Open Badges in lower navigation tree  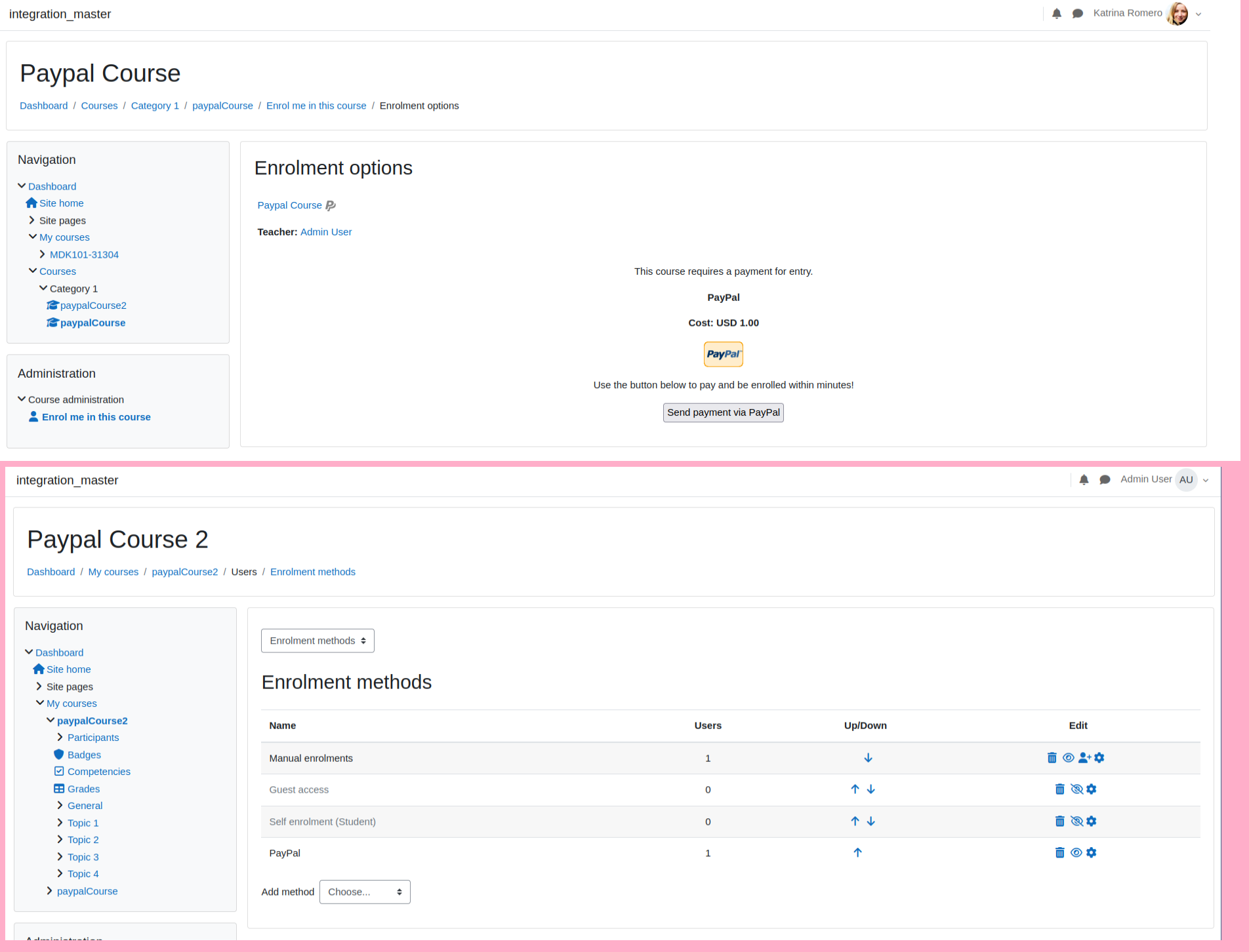[x=84, y=755]
